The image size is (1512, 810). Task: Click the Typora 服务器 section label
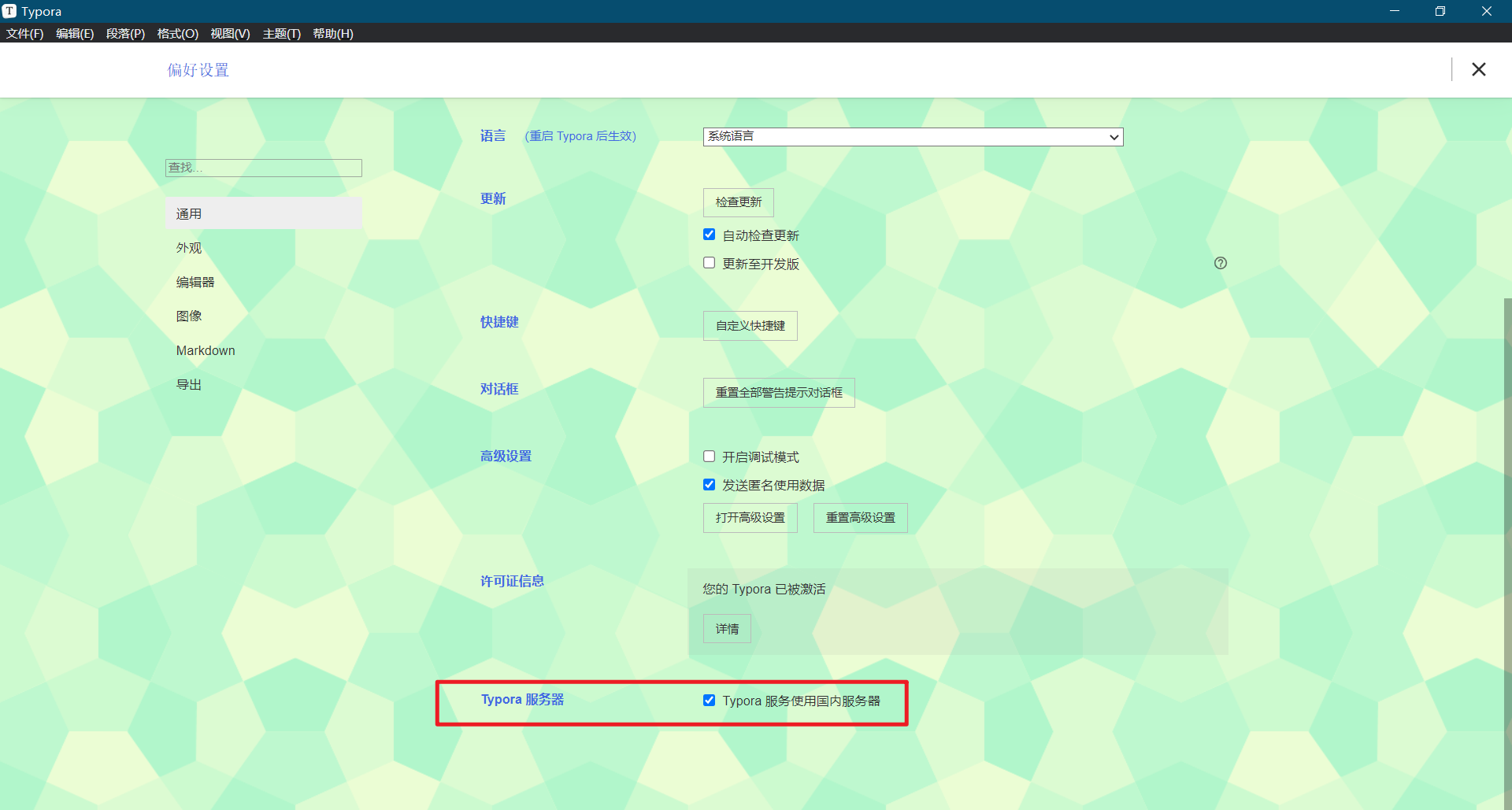[523, 699]
